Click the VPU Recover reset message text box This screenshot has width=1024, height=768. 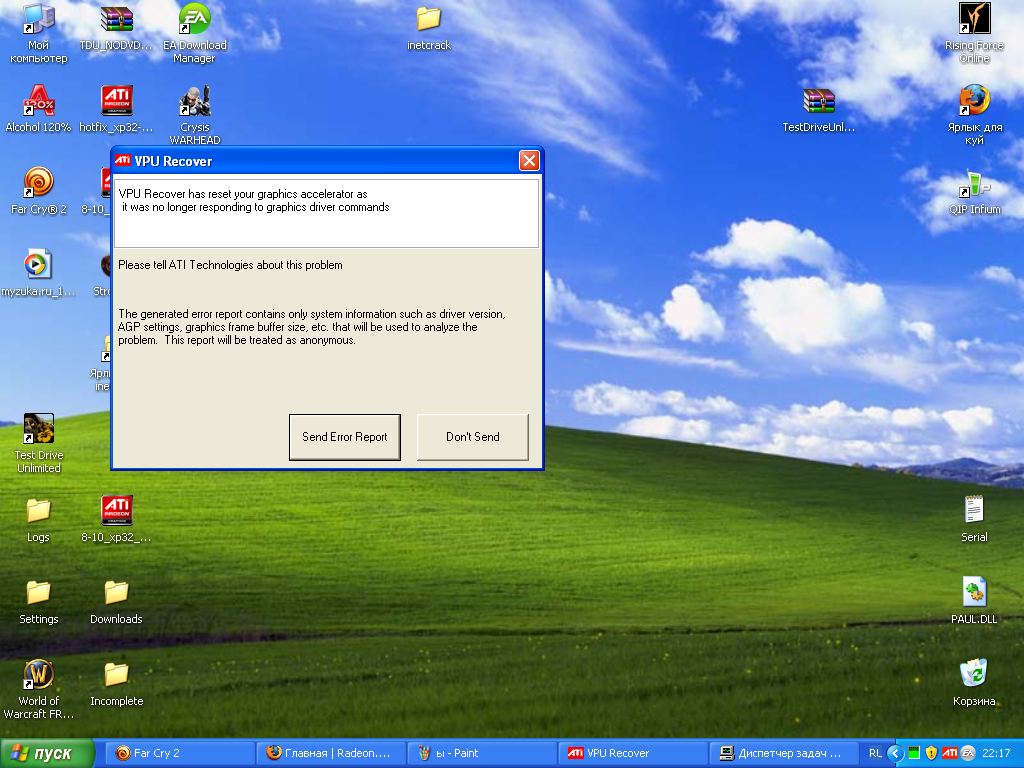(x=327, y=214)
